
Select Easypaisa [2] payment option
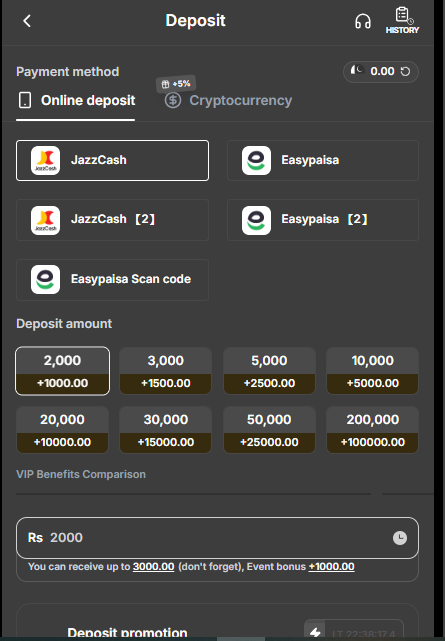[x=323, y=220]
